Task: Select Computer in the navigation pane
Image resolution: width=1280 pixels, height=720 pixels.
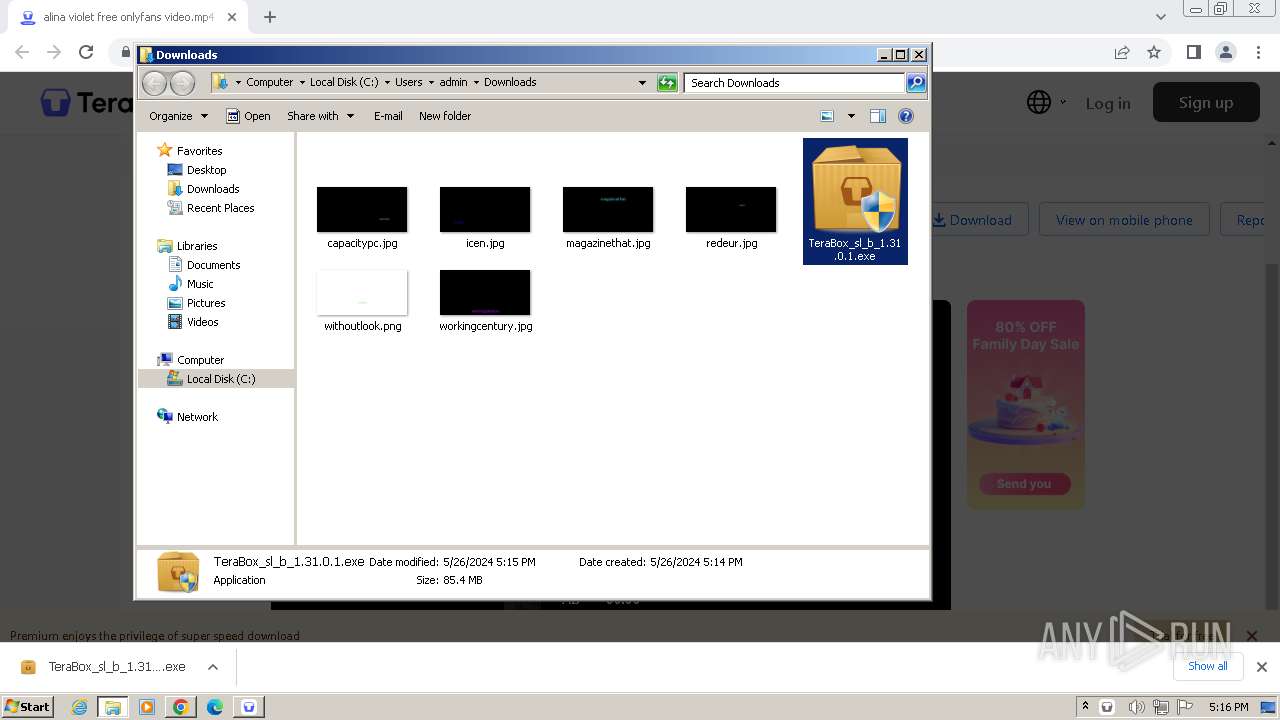Action: (200, 360)
